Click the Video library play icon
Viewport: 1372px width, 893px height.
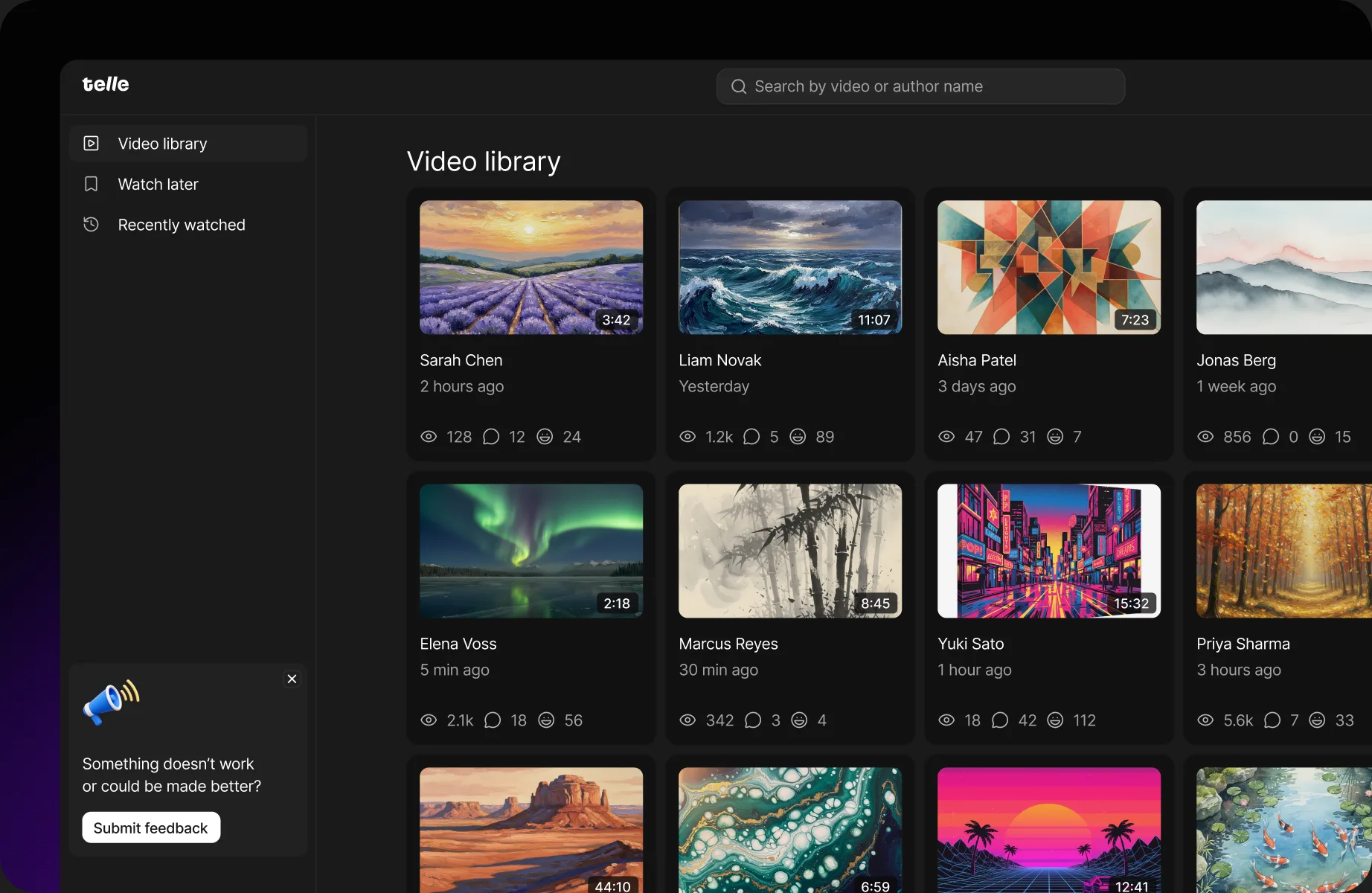coord(91,144)
